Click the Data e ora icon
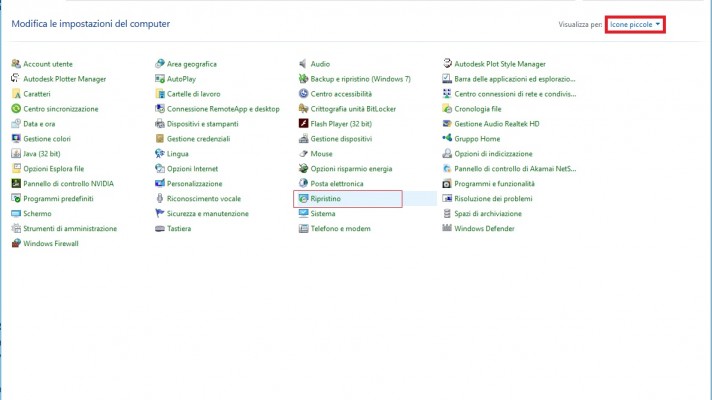Viewport: 712px width, 400px height. point(16,124)
